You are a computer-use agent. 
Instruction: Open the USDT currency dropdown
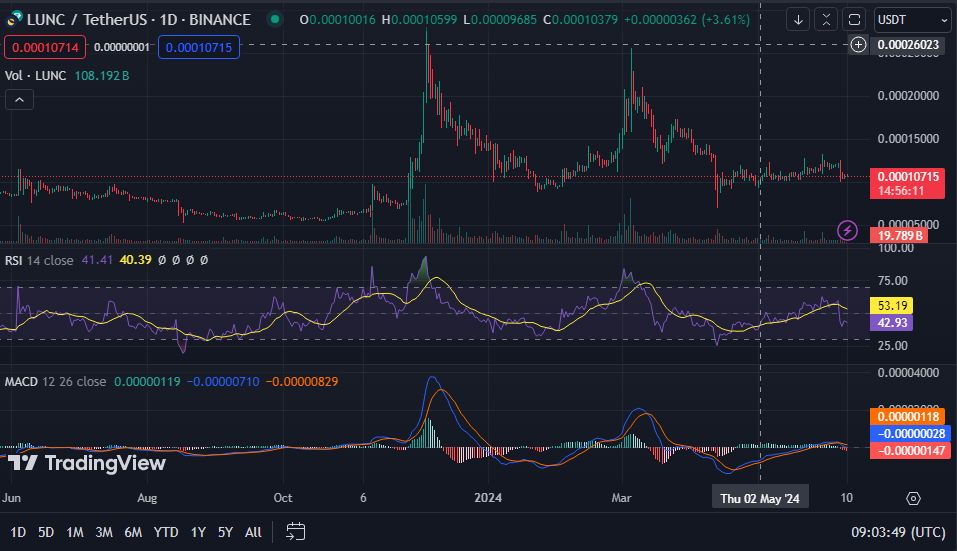tap(912, 19)
